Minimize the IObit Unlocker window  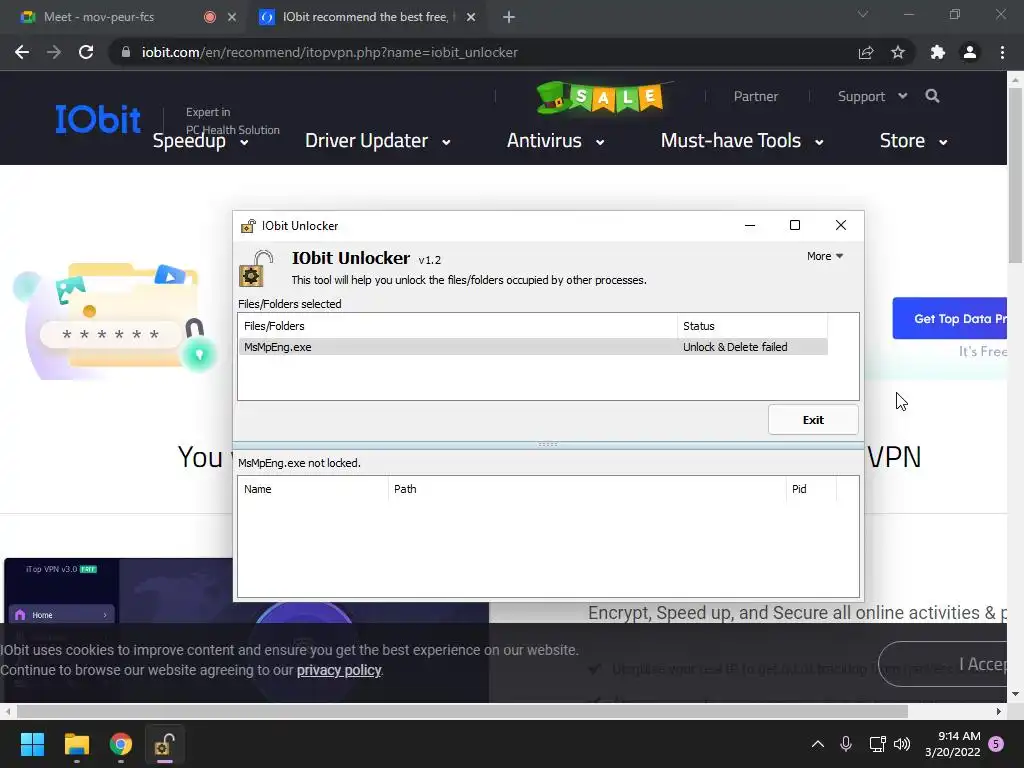750,225
